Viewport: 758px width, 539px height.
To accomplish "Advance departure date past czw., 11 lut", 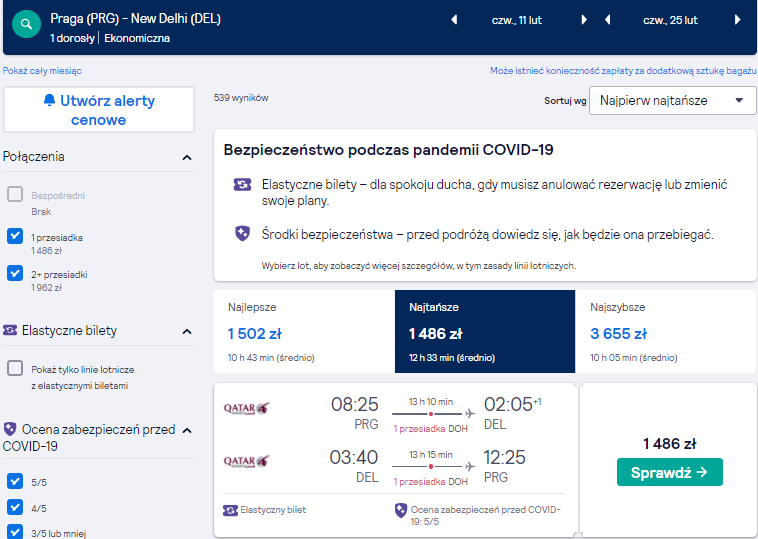I will [x=583, y=20].
